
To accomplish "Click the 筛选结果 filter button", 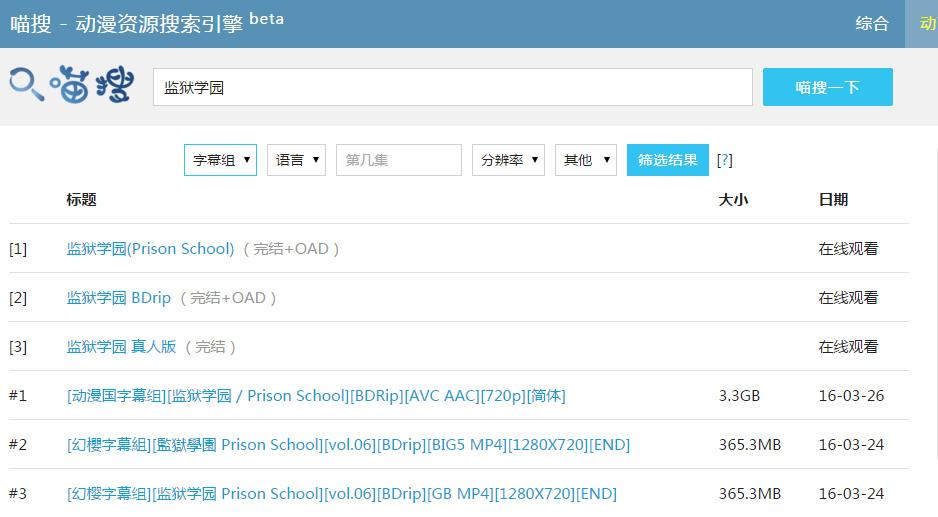I will click(x=668, y=160).
